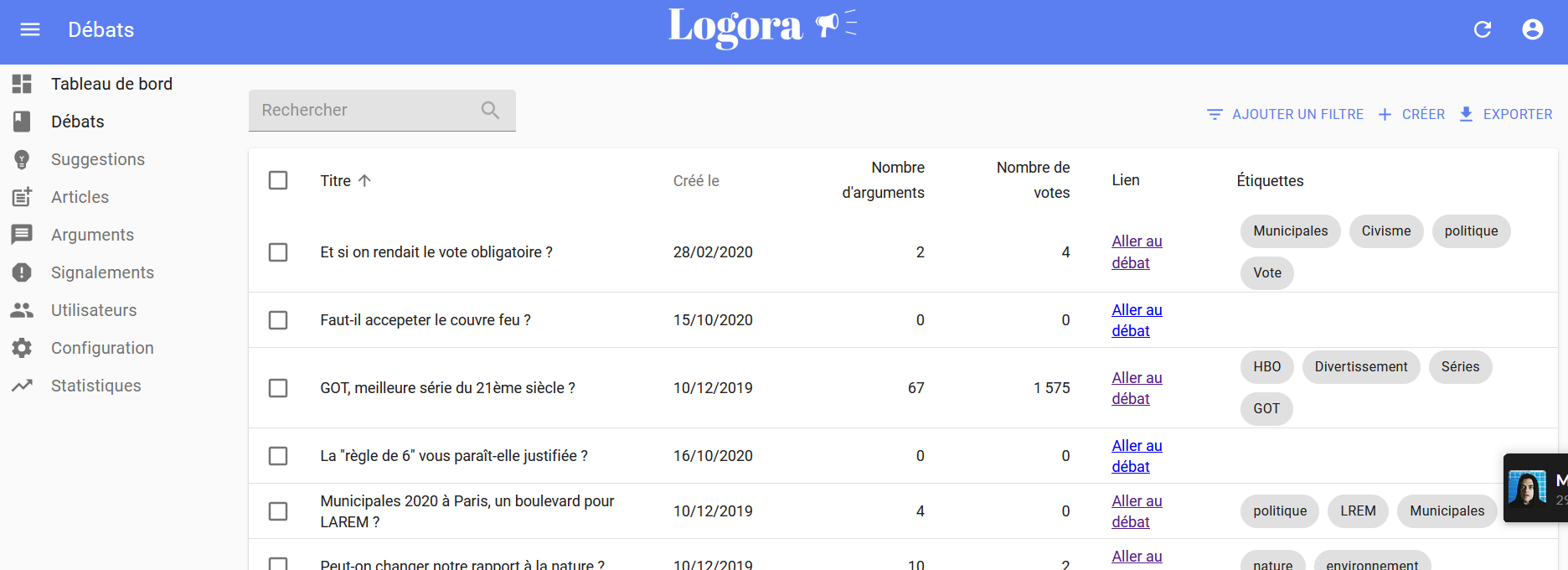Check the row 'Et si on rendait le vote obligatoire'
Image resolution: width=1568 pixels, height=570 pixels.
click(278, 252)
